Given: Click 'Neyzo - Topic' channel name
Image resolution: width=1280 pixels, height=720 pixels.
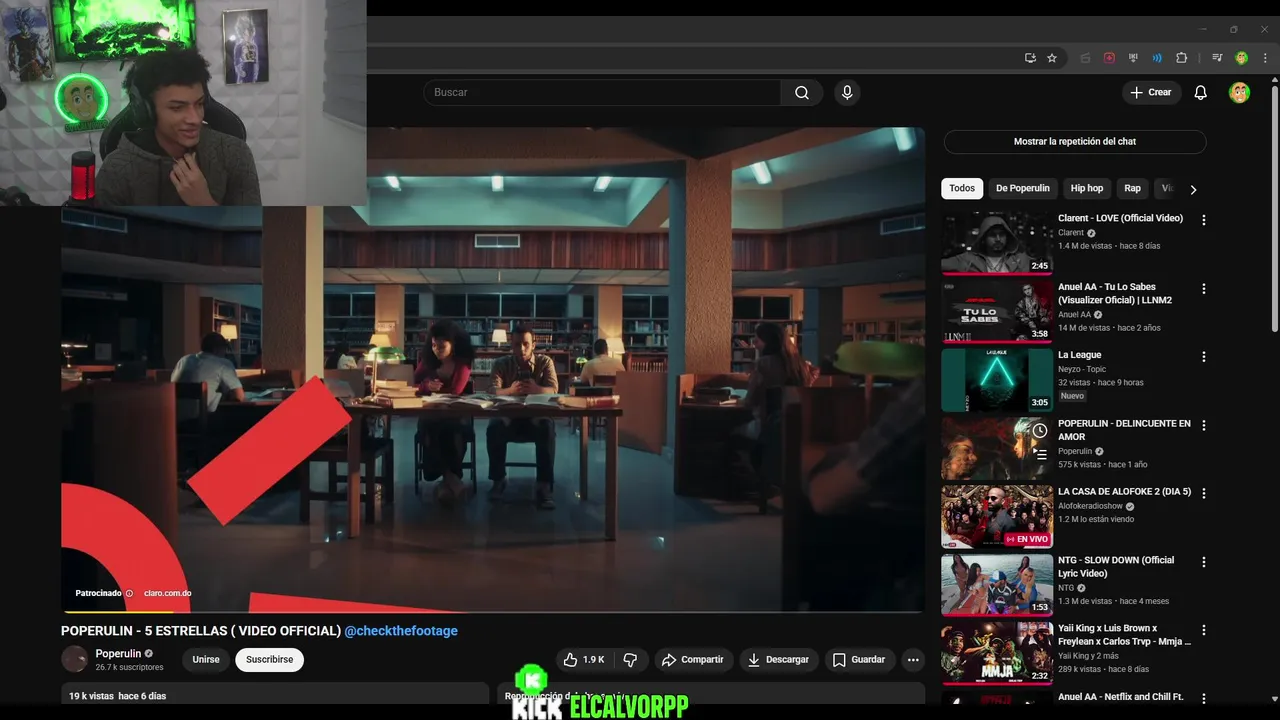Looking at the screenshot, I should [1082, 369].
